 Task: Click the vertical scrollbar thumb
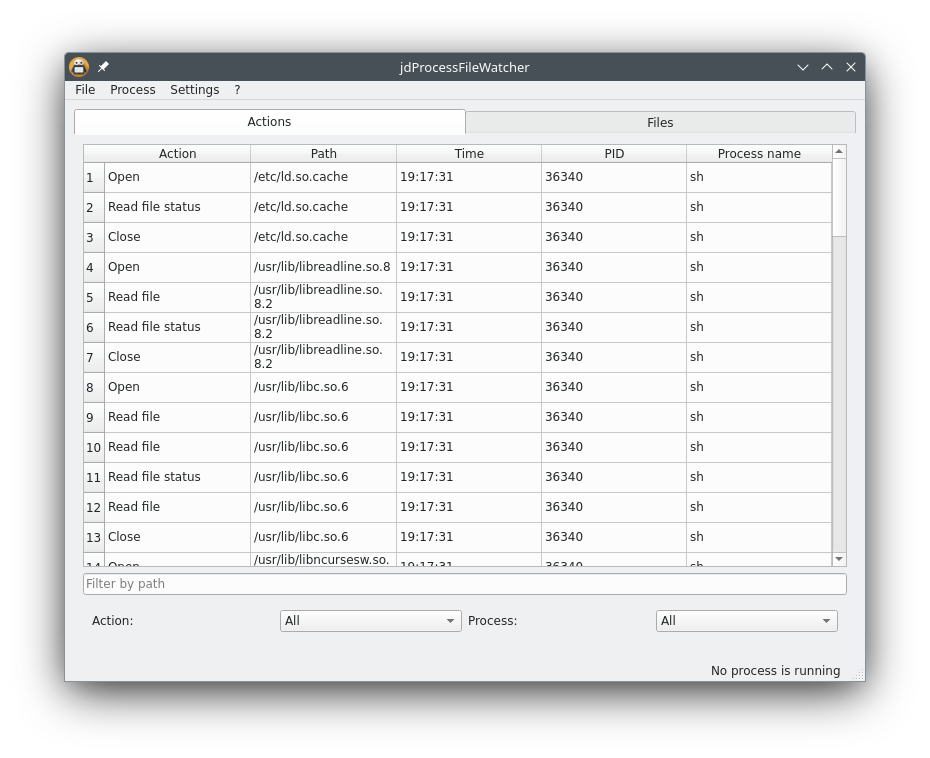(839, 198)
